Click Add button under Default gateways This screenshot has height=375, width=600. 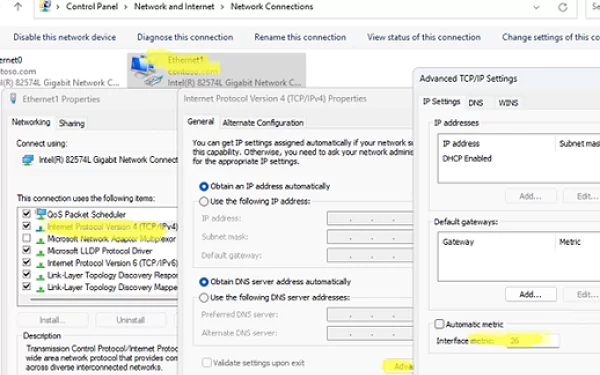click(x=530, y=294)
